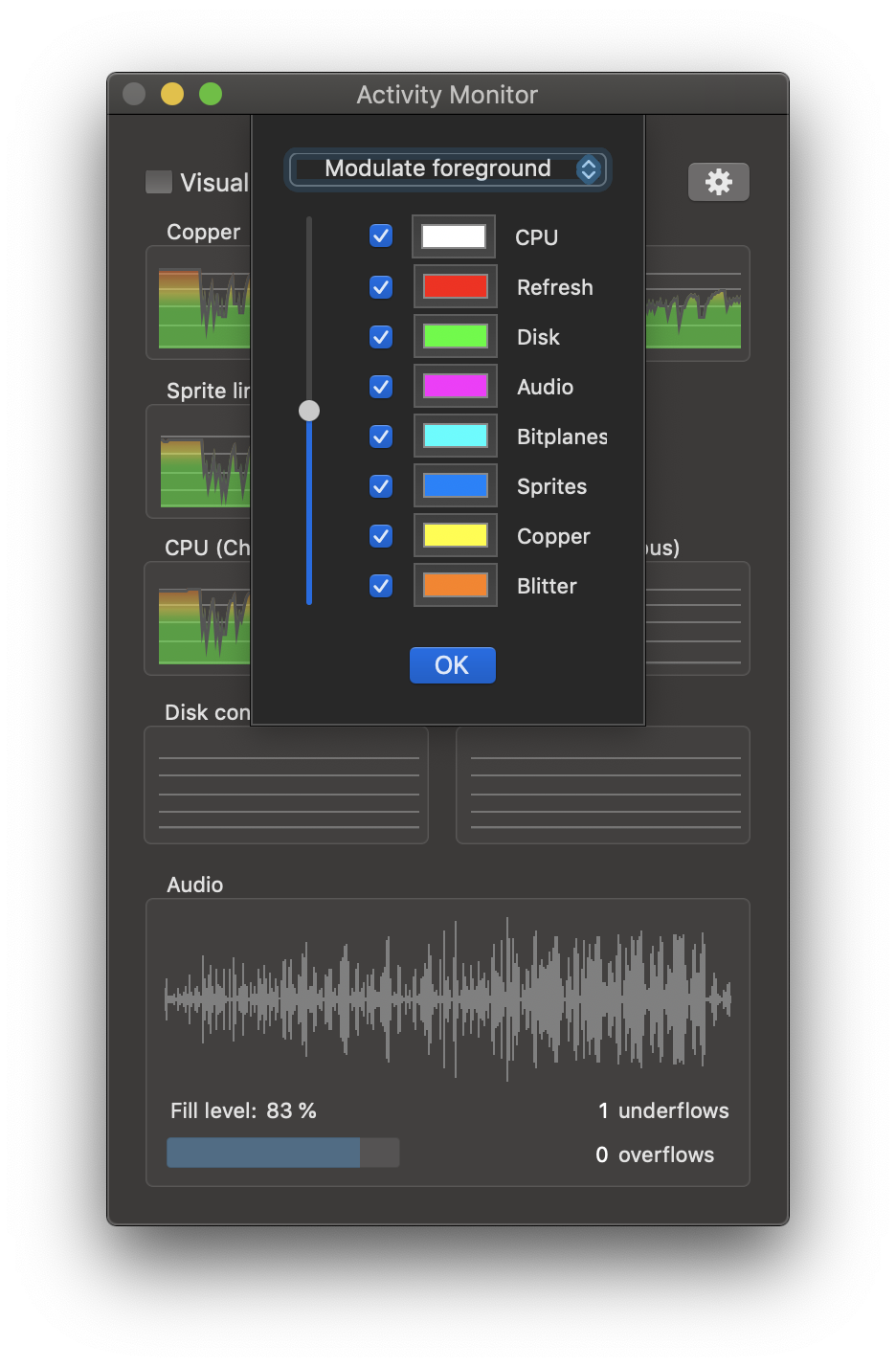Open the gear settings button
This screenshot has width=896, height=1367.
click(x=718, y=182)
